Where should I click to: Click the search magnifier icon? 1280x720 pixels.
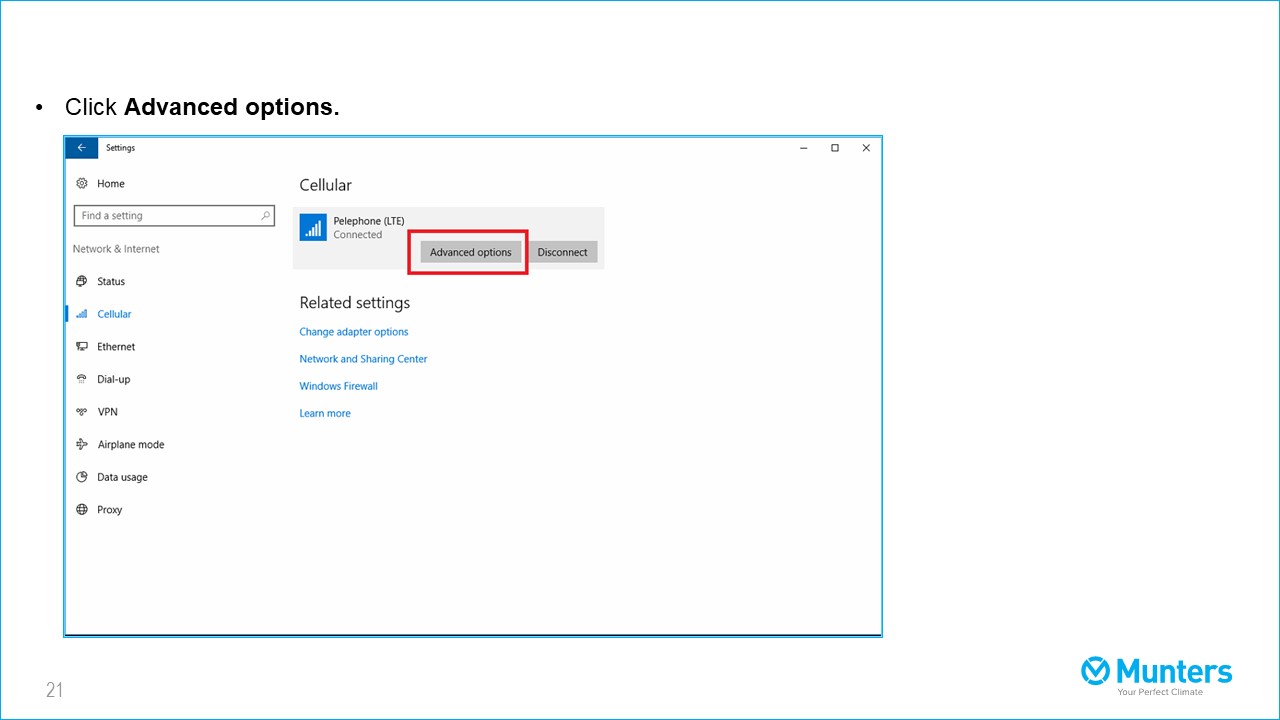coord(265,216)
